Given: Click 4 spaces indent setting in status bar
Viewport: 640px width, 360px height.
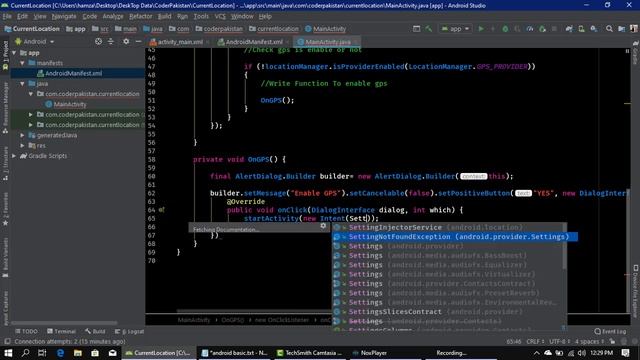Looking at the screenshot, I should (x=589, y=341).
